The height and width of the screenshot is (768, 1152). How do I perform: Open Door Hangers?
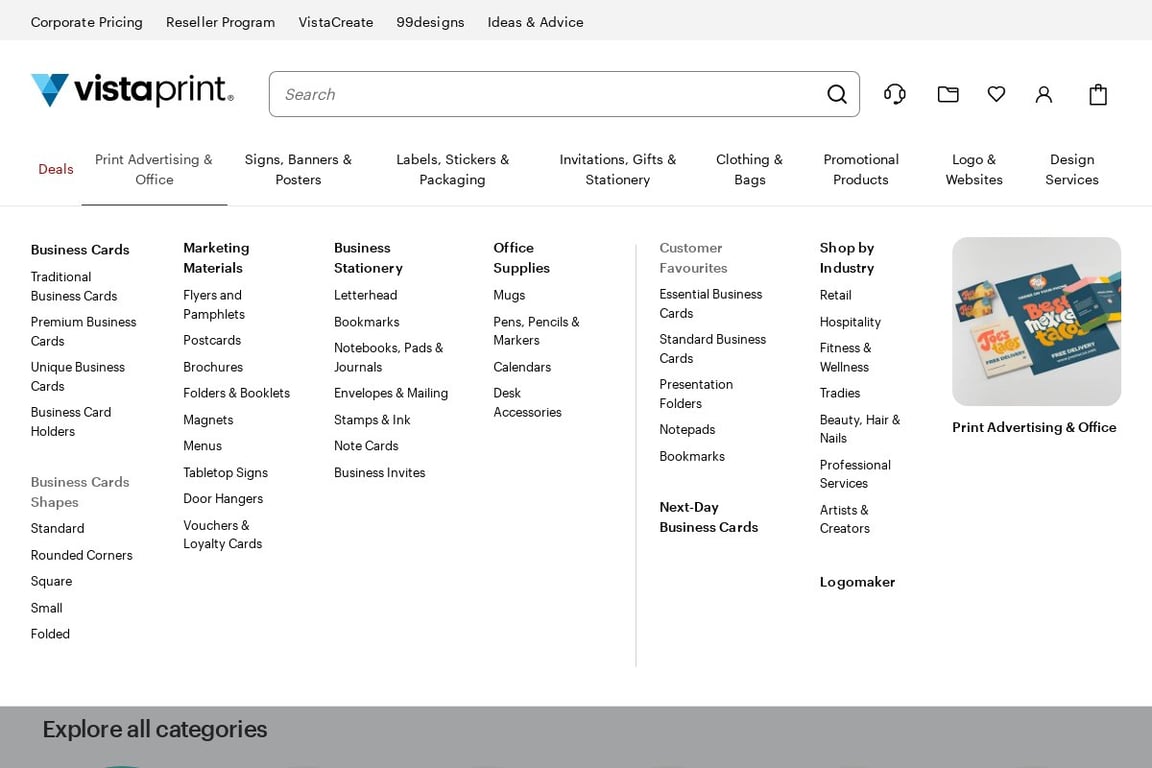(x=223, y=499)
